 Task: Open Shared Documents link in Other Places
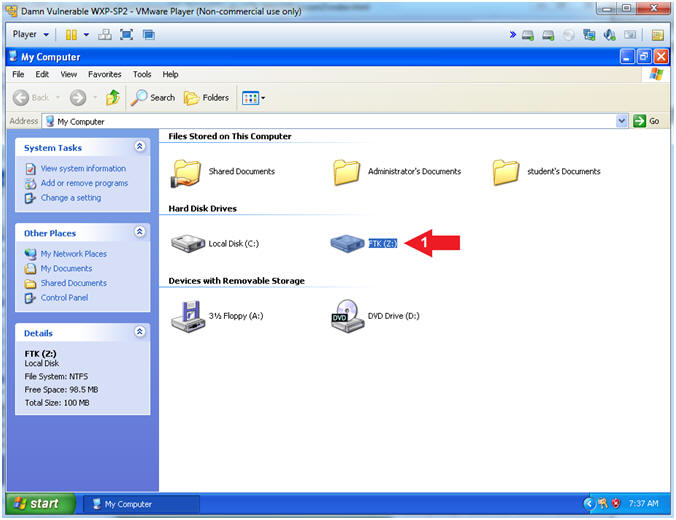(x=73, y=283)
